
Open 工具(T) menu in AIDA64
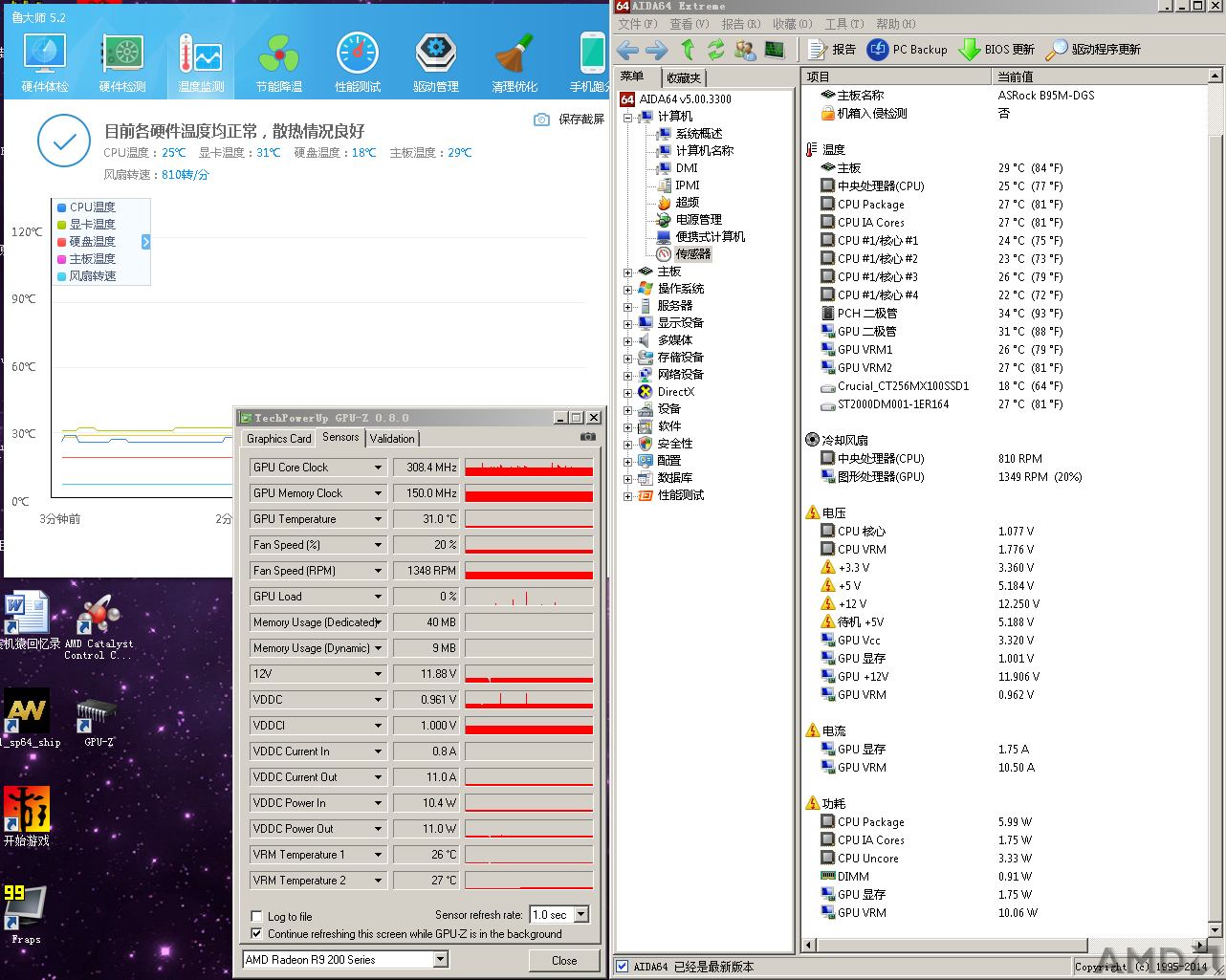(844, 24)
